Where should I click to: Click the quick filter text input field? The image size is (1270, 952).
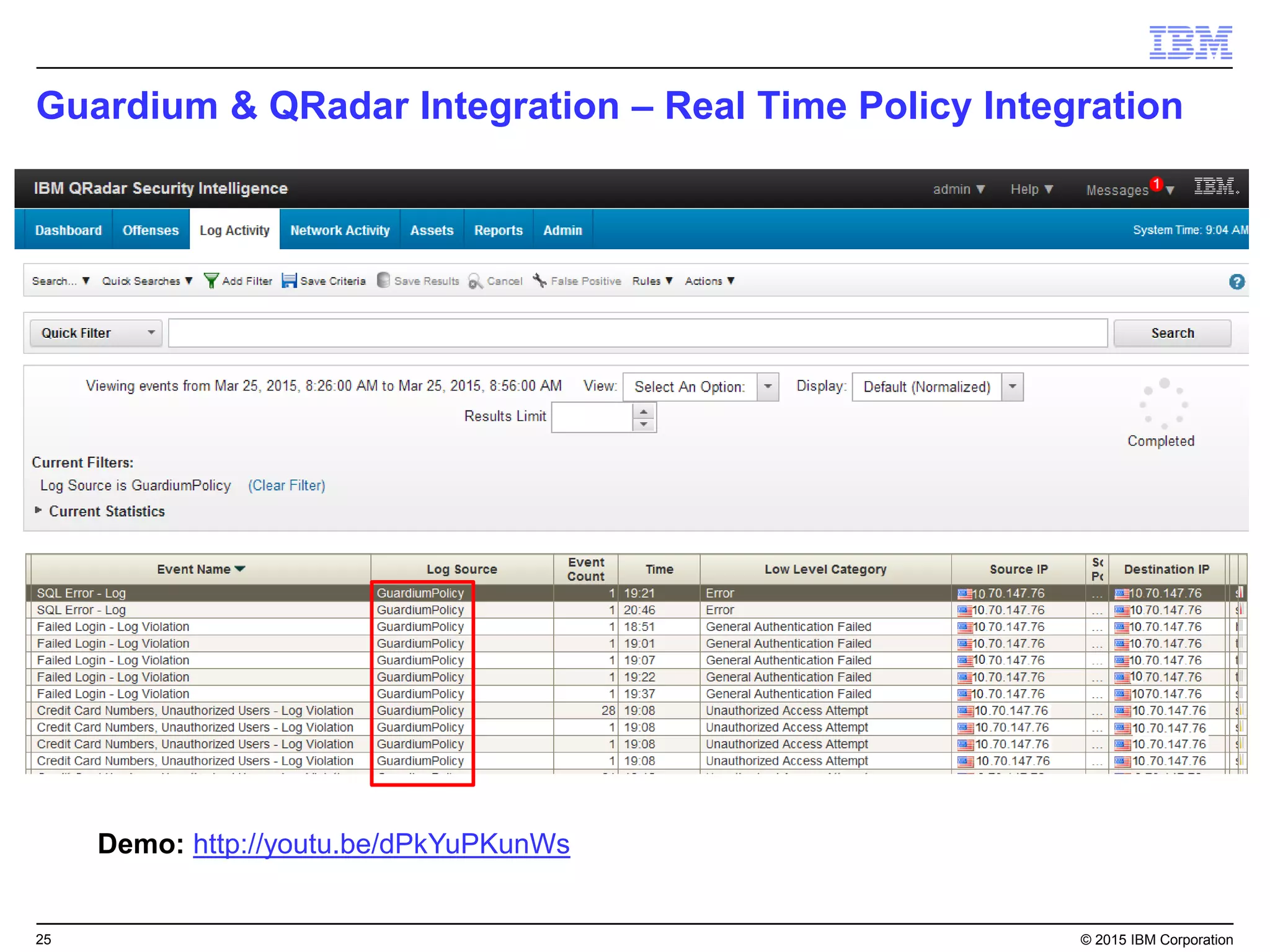click(637, 333)
